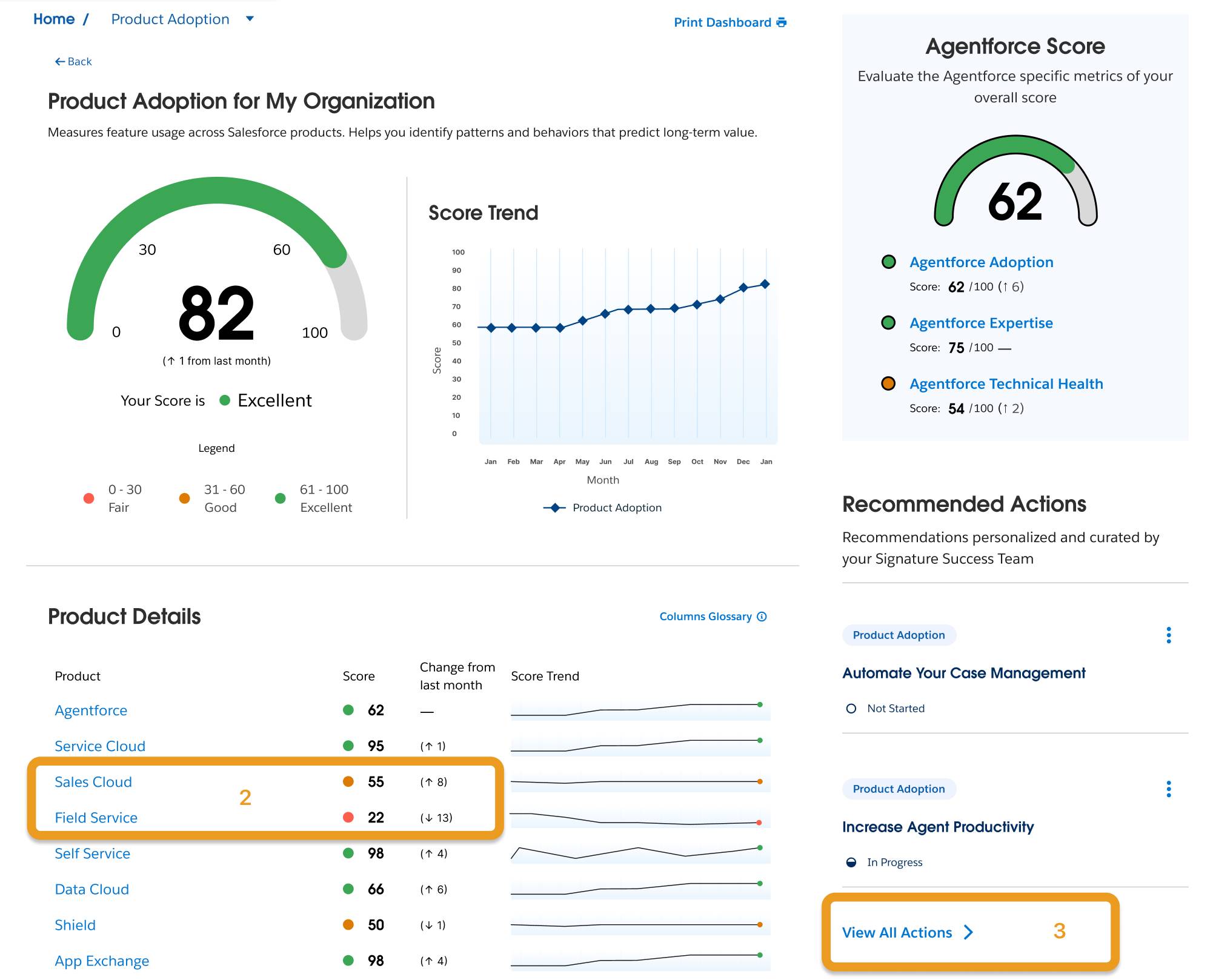Click the Self Service score trend sparkline
The height and width of the screenshot is (980, 1213).
[640, 853]
